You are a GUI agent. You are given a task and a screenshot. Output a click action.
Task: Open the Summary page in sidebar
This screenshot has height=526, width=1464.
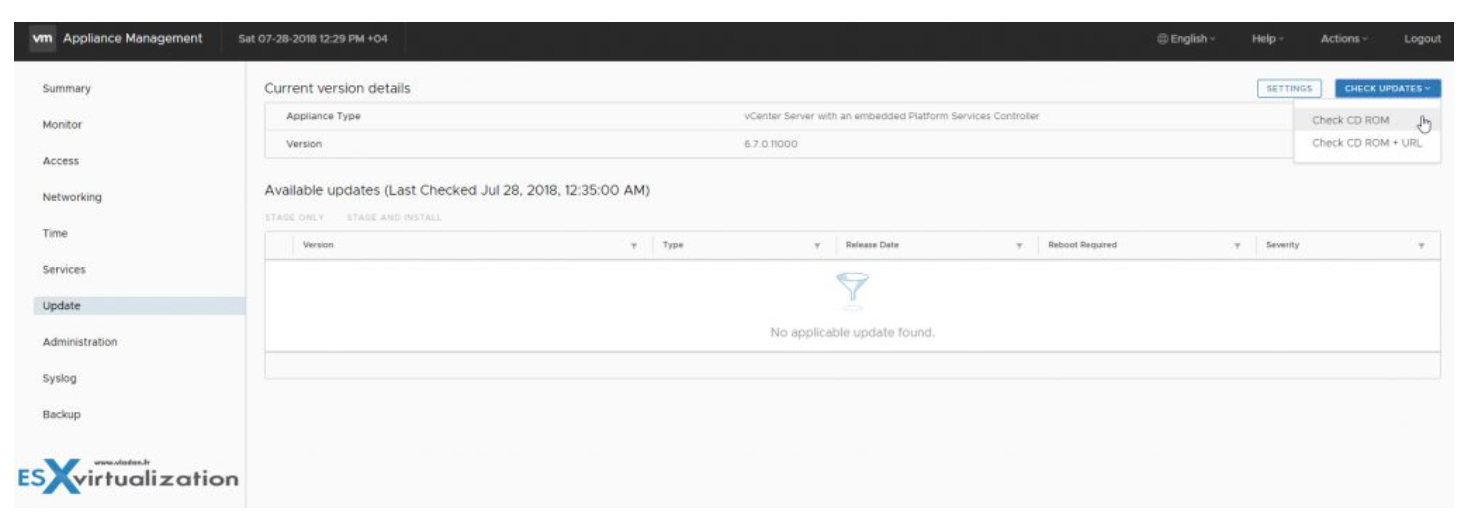[x=66, y=89]
